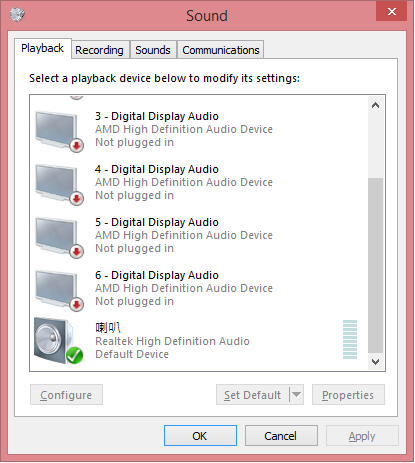This screenshot has width=415, height=463.
Task: Click the device list scrollbar thumb
Action: click(x=375, y=265)
